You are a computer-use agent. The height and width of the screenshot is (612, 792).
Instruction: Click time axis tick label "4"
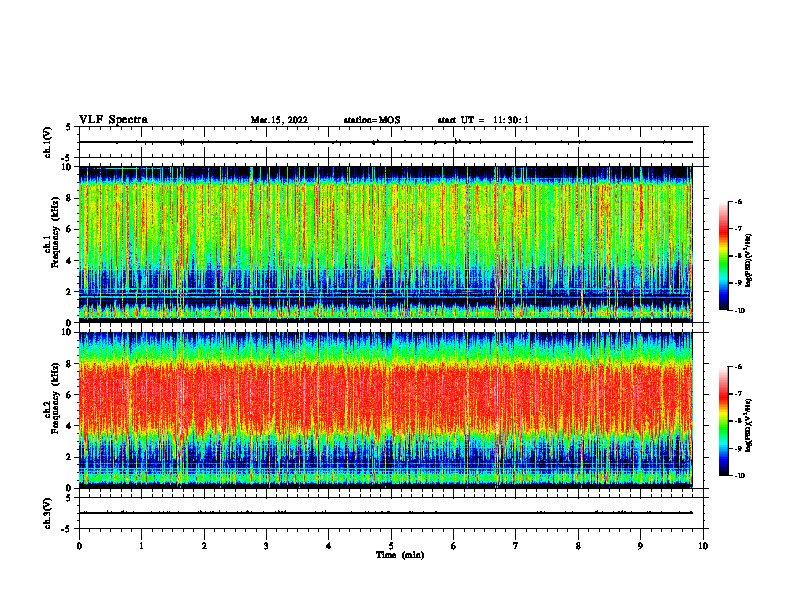(x=329, y=546)
